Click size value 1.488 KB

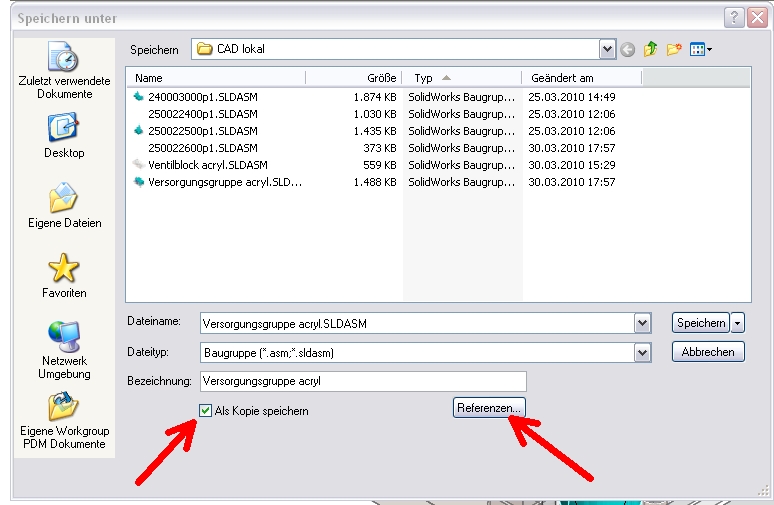[x=375, y=182]
